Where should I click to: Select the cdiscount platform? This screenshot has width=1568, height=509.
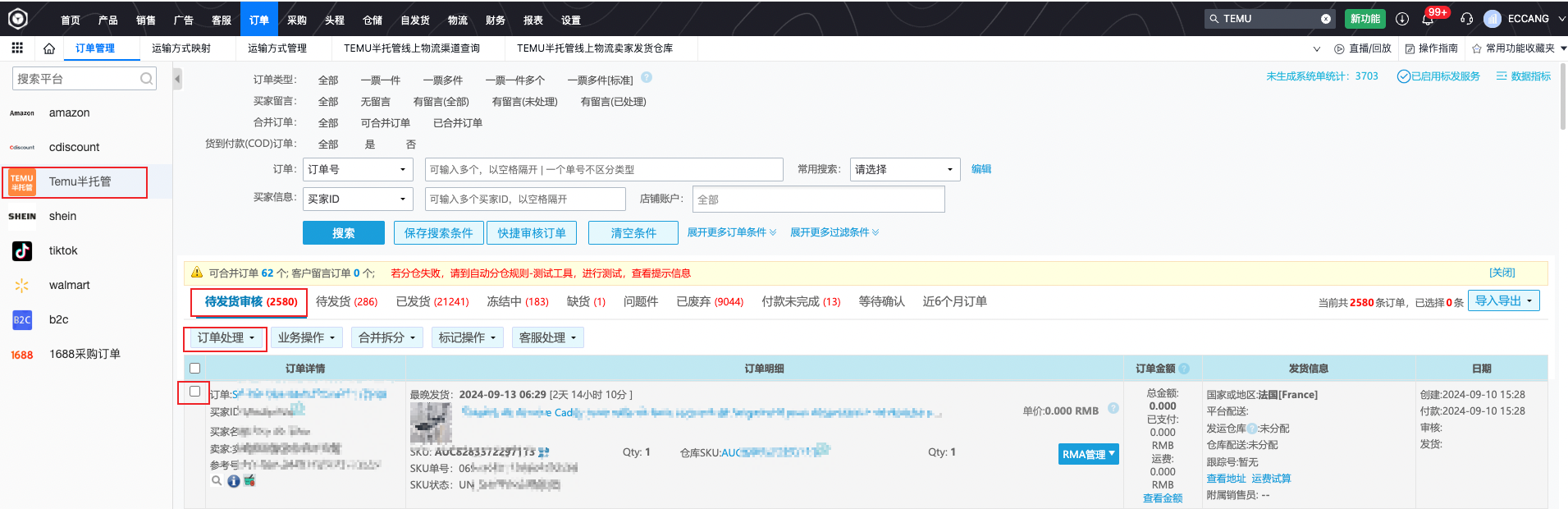[x=74, y=147]
